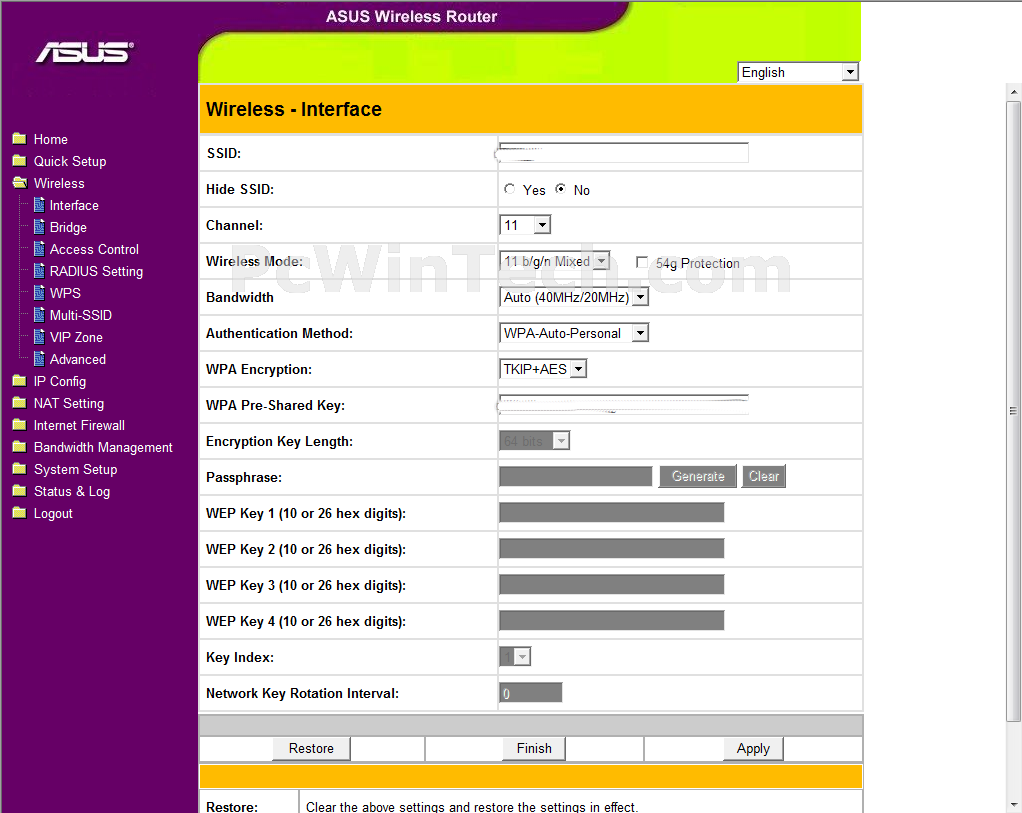Click the RADIUS Setting page icon
The image size is (1022, 813).
(x=39, y=271)
